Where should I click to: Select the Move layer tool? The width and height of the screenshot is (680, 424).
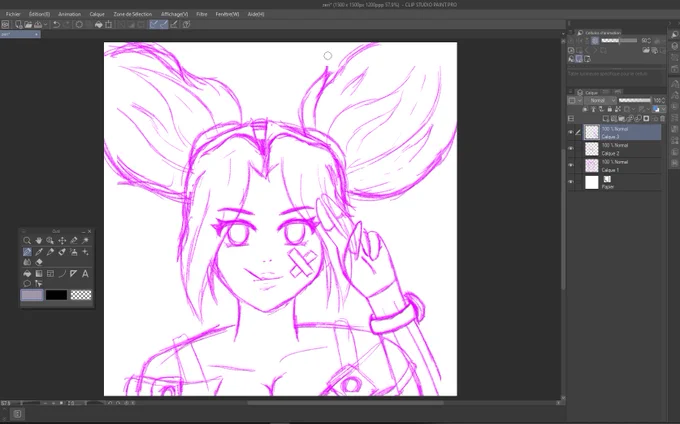[62, 241]
